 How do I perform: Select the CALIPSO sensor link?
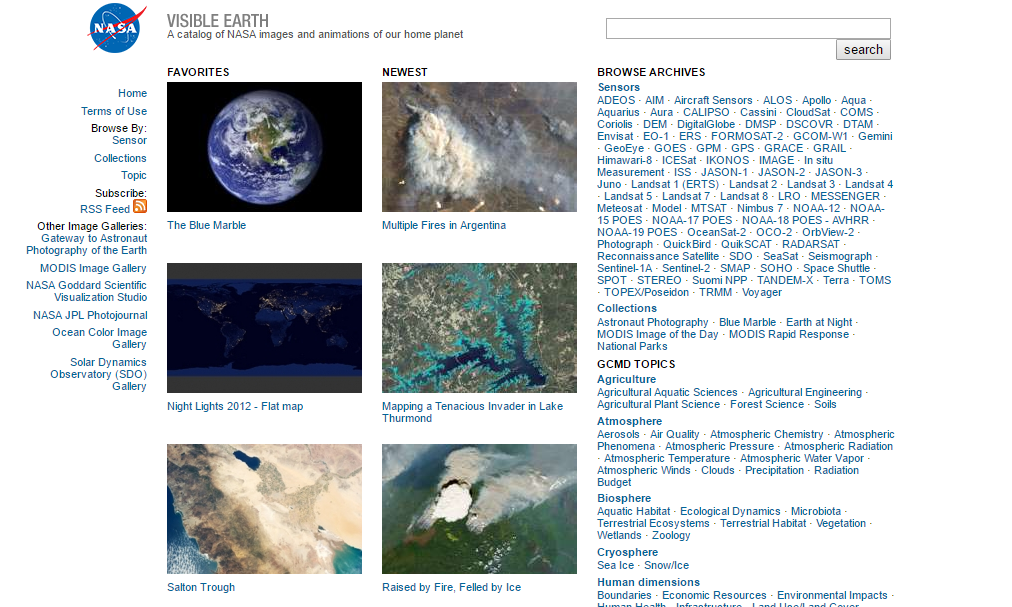pos(706,112)
